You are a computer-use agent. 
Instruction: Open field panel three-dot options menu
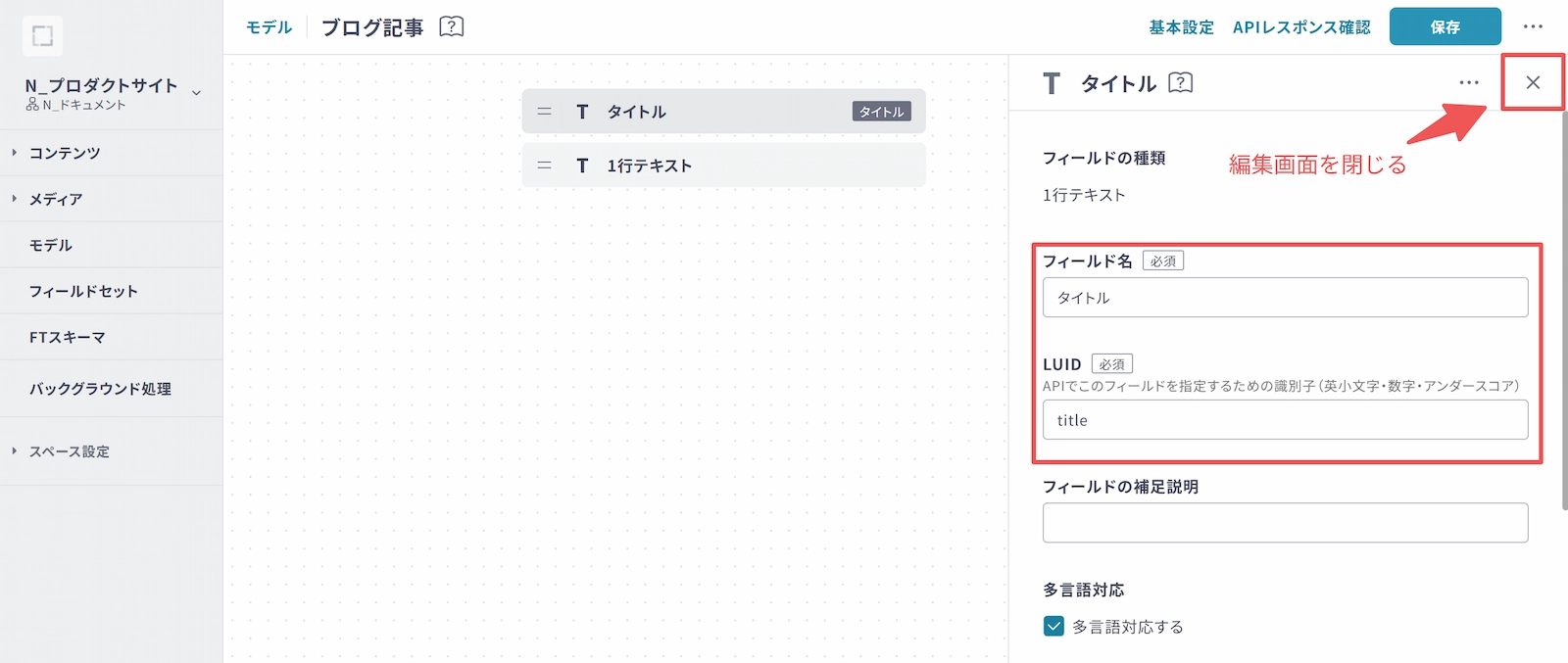(1469, 83)
